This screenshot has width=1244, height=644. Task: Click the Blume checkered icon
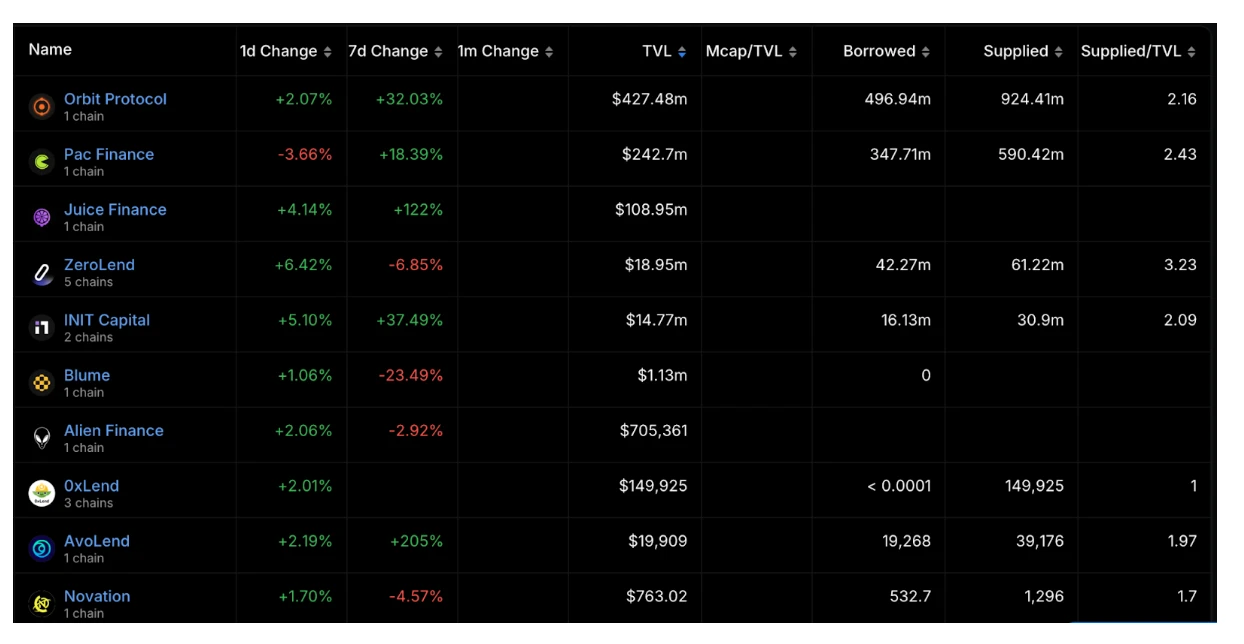pos(41,382)
